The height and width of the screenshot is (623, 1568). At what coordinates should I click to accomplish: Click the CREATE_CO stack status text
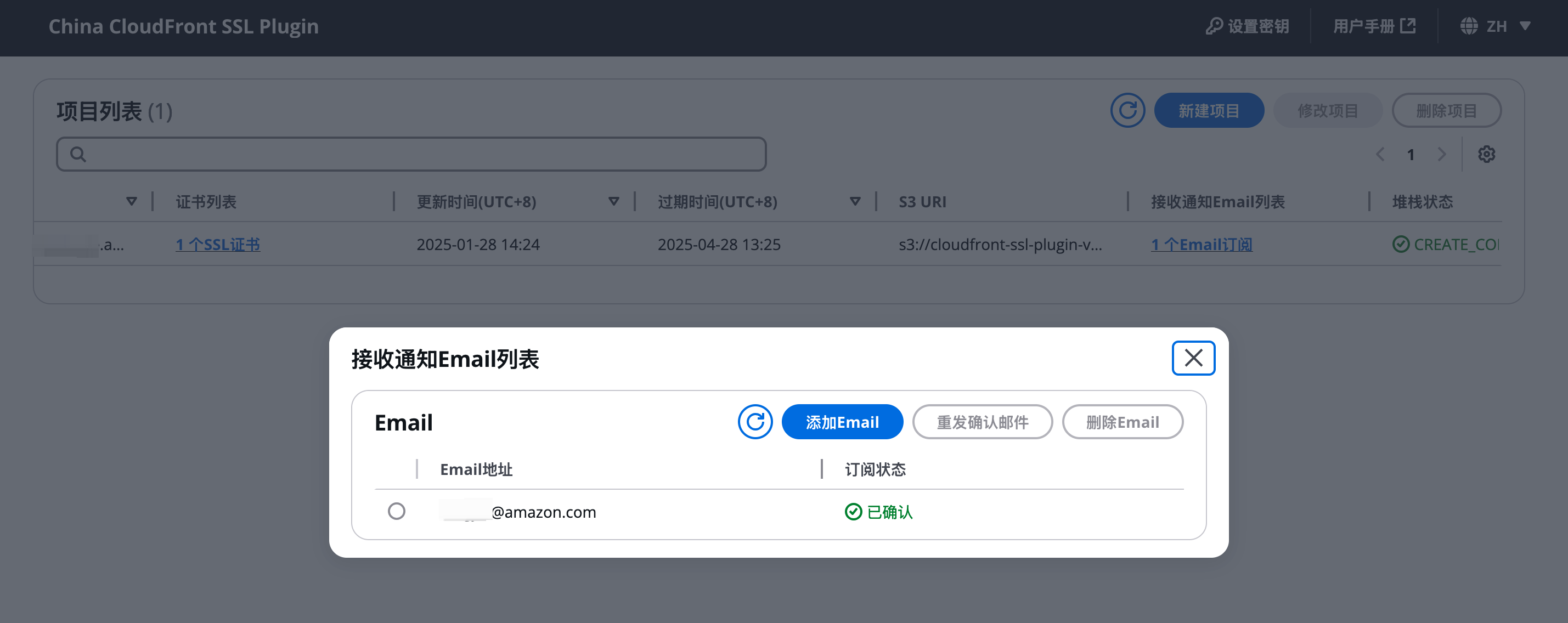tap(1456, 245)
